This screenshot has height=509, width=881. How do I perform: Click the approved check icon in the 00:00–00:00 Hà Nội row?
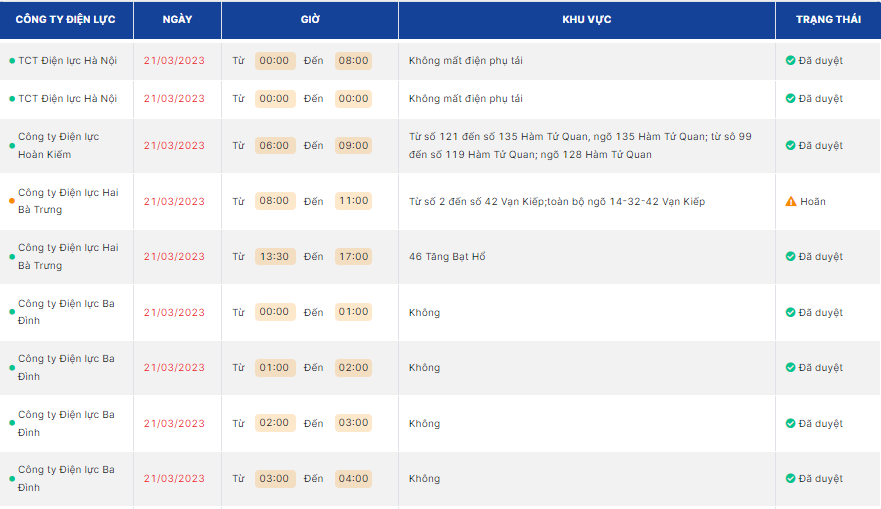pos(790,98)
